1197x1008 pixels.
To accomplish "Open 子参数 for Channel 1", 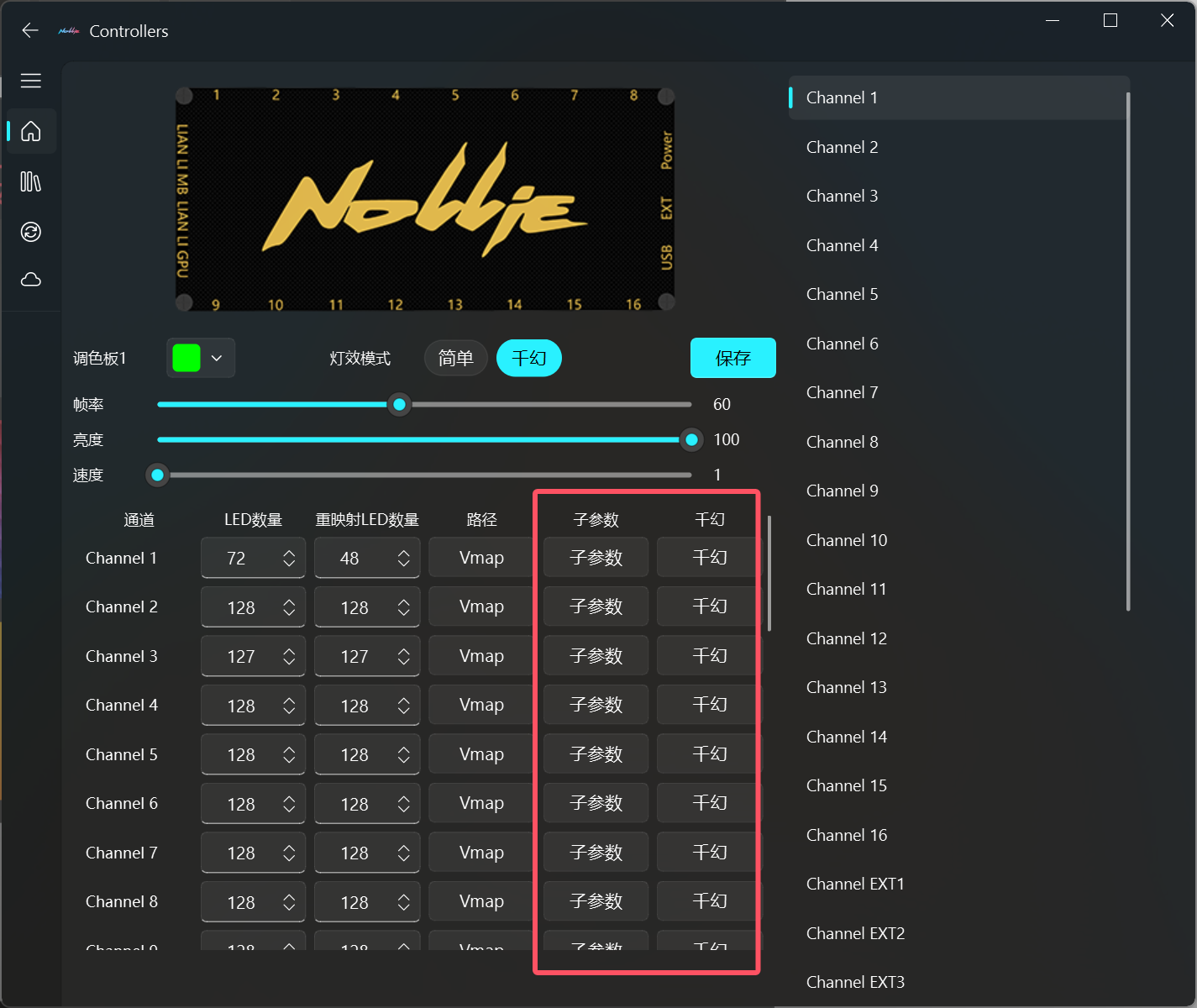I will click(596, 558).
